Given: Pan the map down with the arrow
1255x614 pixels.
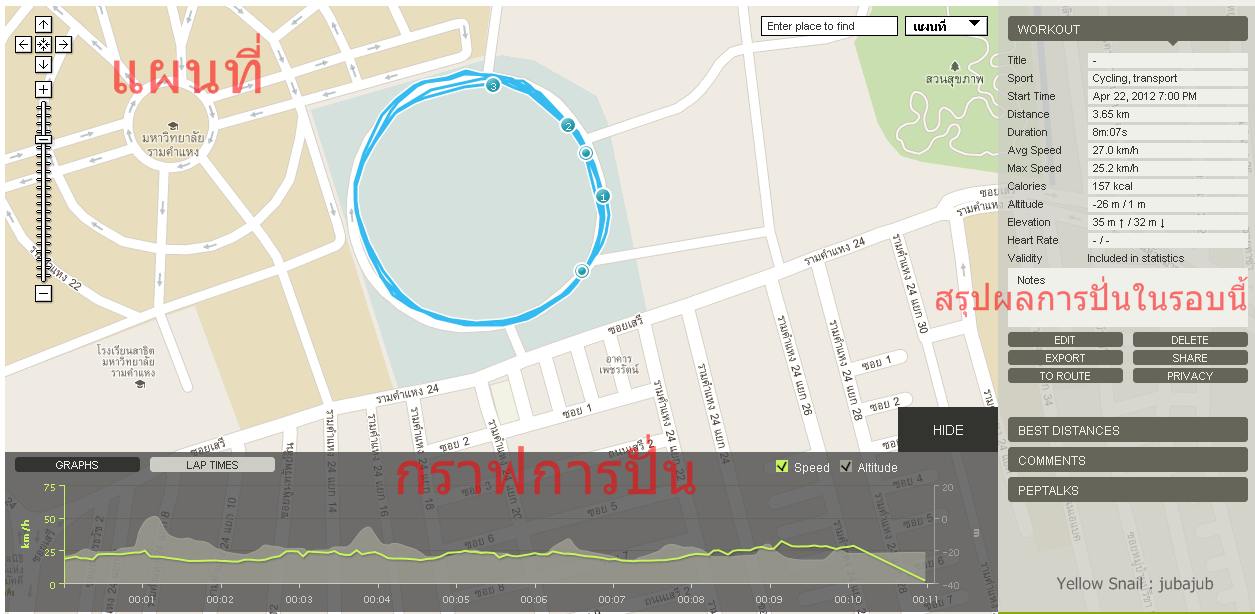Looking at the screenshot, I should coord(43,64).
